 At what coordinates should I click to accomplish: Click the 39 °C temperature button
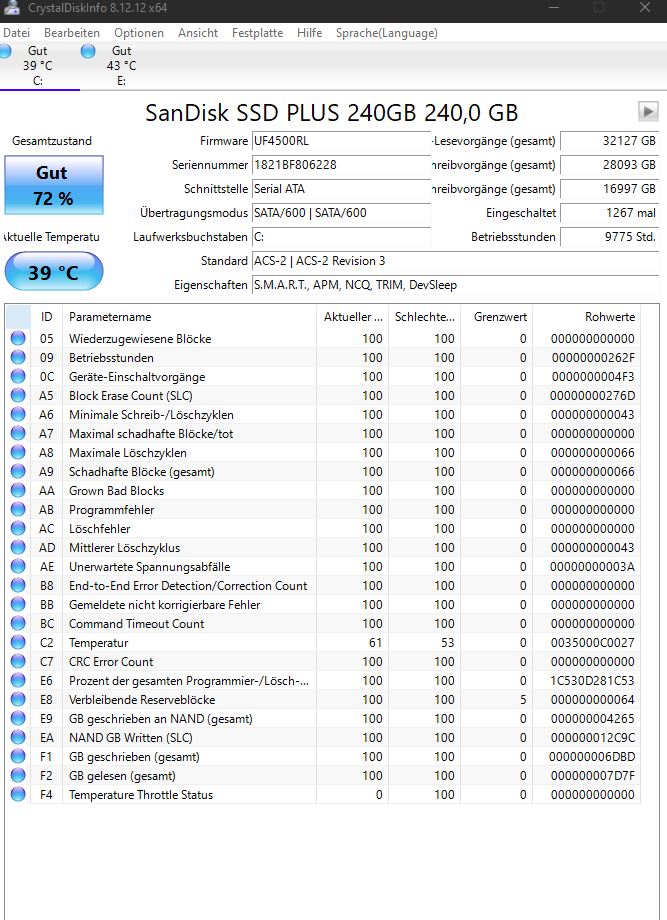point(53,272)
